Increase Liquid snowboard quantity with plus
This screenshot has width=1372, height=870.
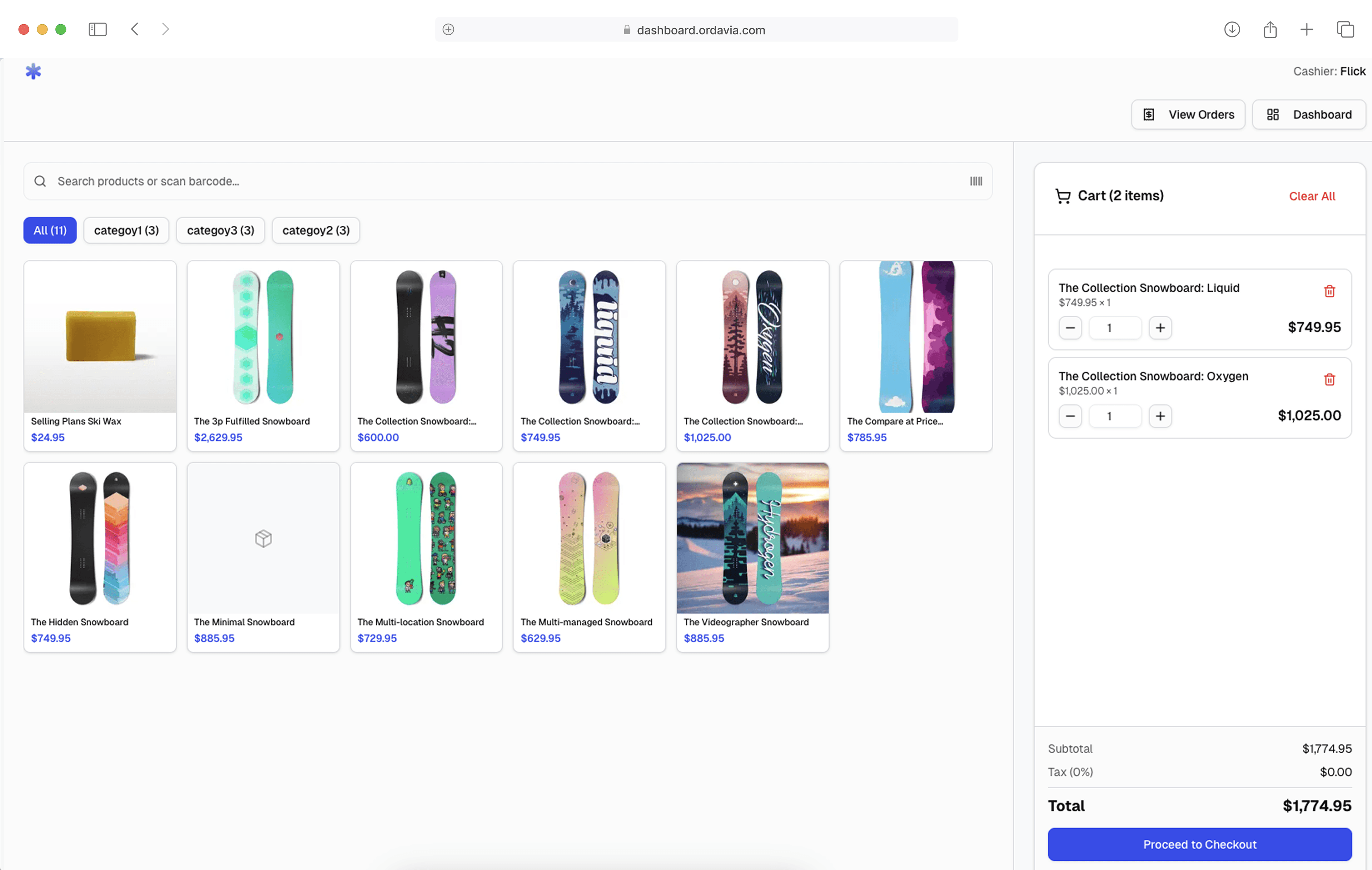[1159, 328]
